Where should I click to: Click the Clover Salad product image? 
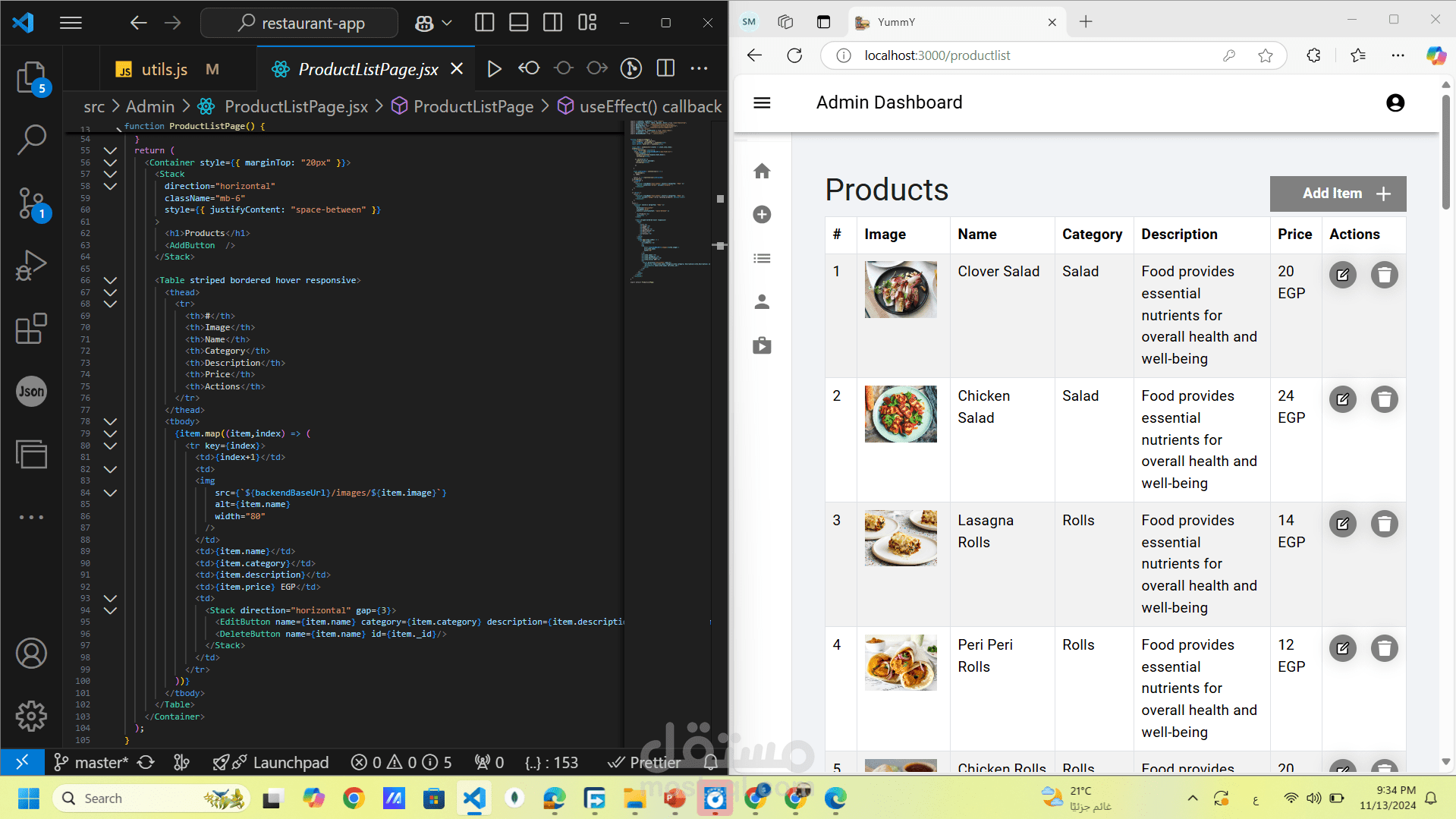[x=901, y=289]
